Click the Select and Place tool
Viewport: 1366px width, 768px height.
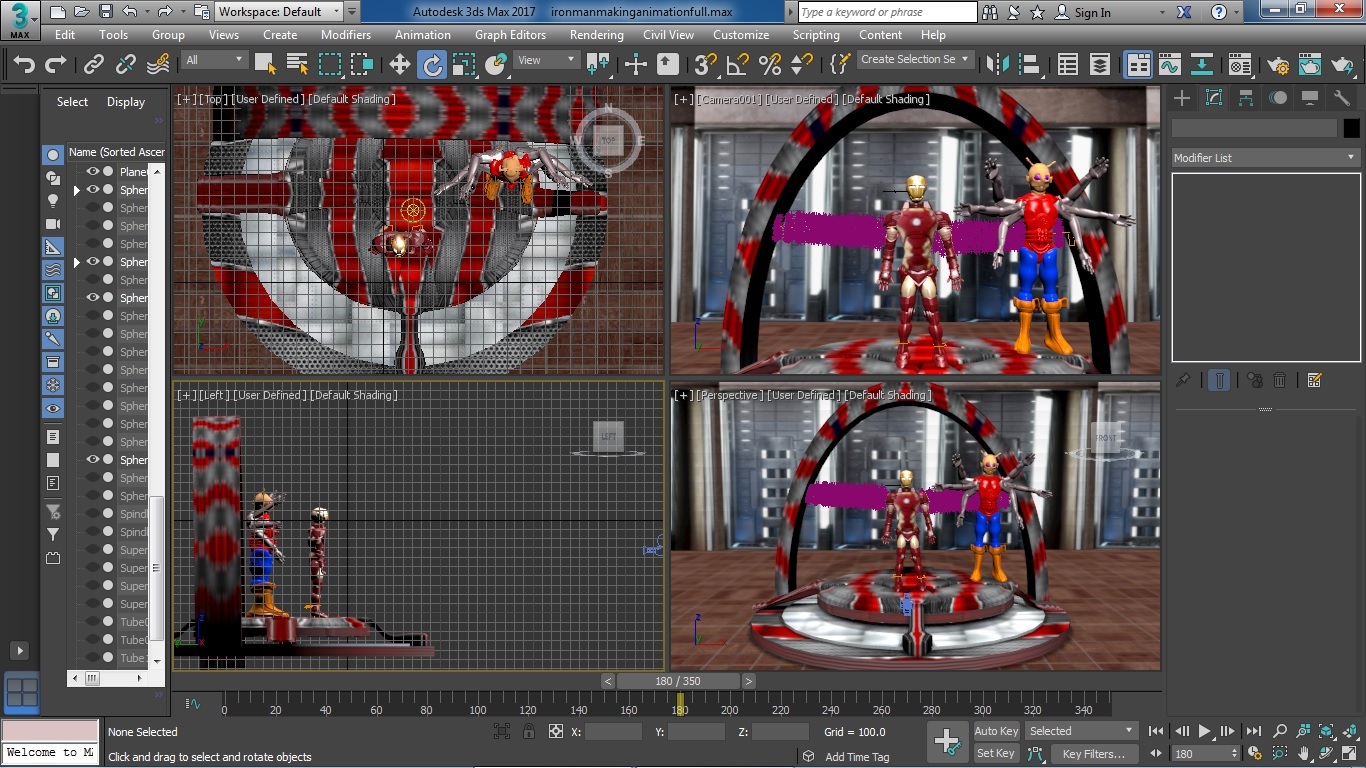(496, 65)
